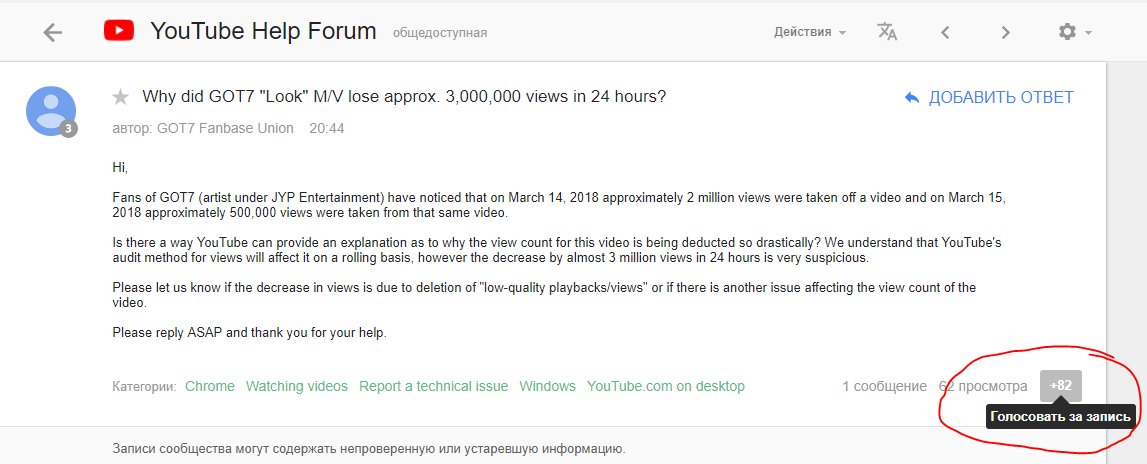
Task: Select Report a technical issue category
Action: (434, 386)
